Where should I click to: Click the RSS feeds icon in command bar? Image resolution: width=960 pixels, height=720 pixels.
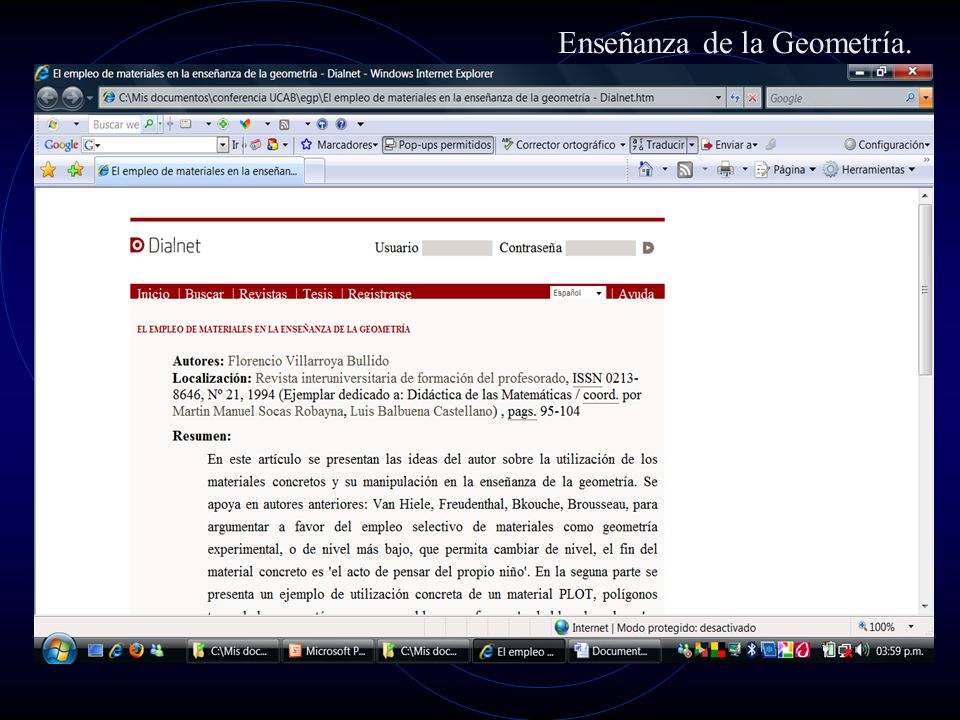point(685,170)
